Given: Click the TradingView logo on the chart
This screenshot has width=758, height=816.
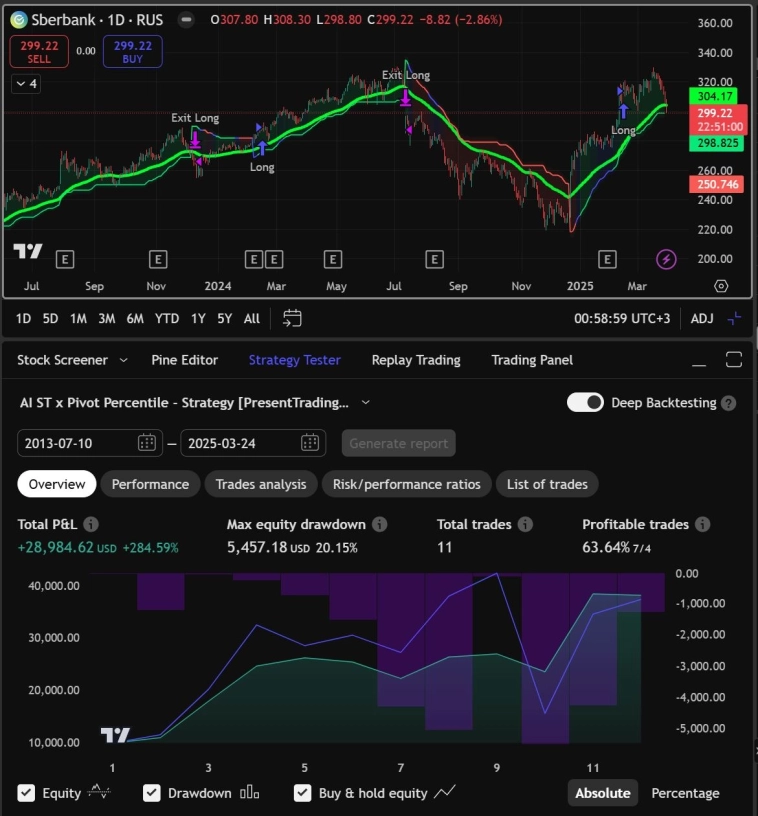Looking at the screenshot, I should [x=28, y=251].
